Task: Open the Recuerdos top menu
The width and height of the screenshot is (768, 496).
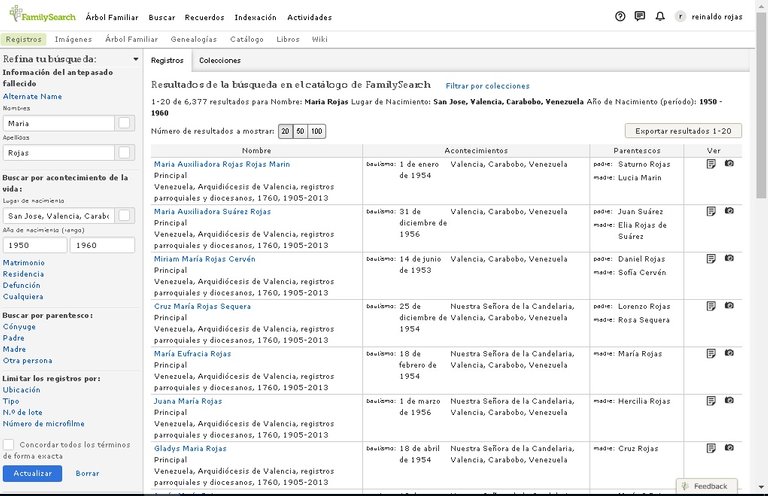Action: (204, 17)
